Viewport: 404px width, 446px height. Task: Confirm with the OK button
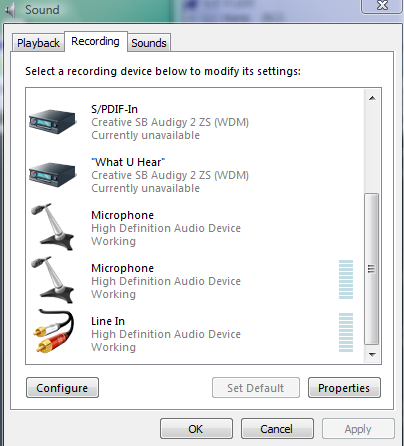[x=196, y=429]
